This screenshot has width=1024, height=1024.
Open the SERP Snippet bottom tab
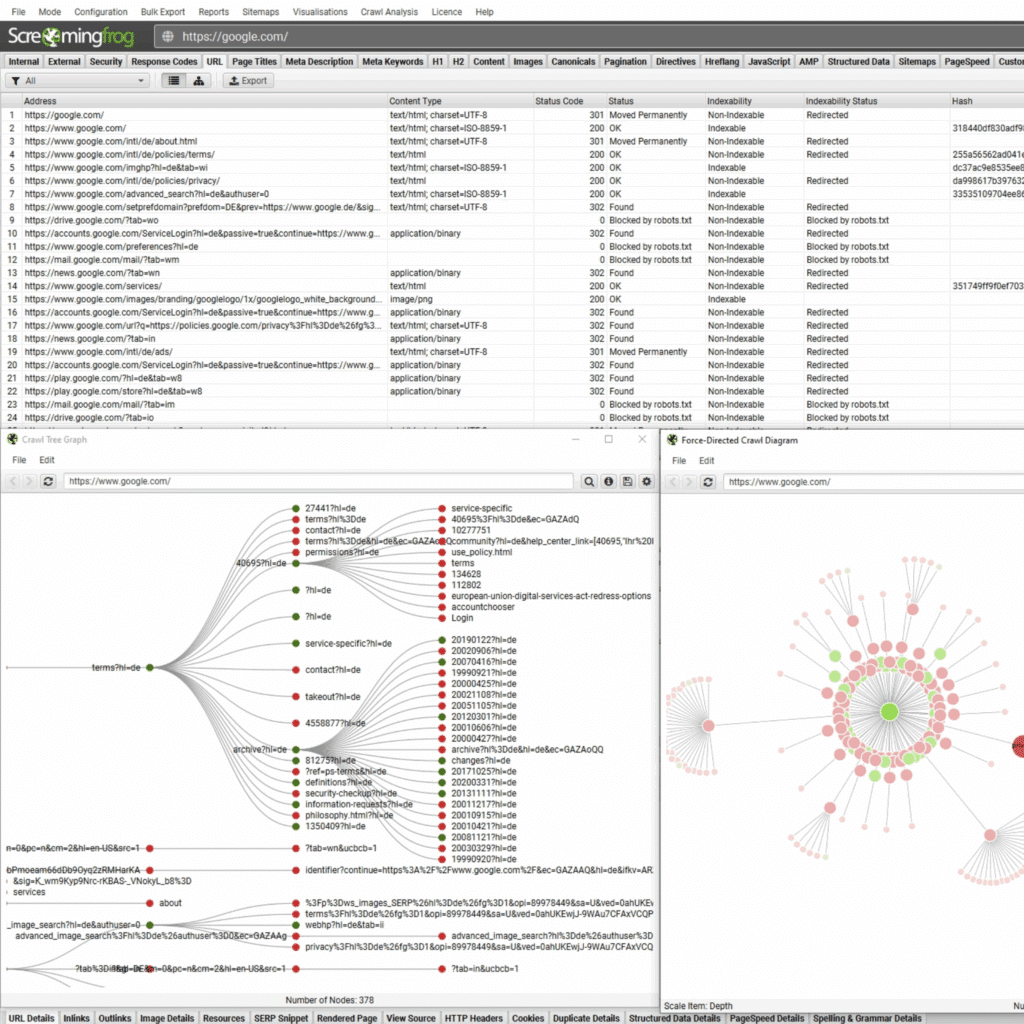[x=281, y=1018]
